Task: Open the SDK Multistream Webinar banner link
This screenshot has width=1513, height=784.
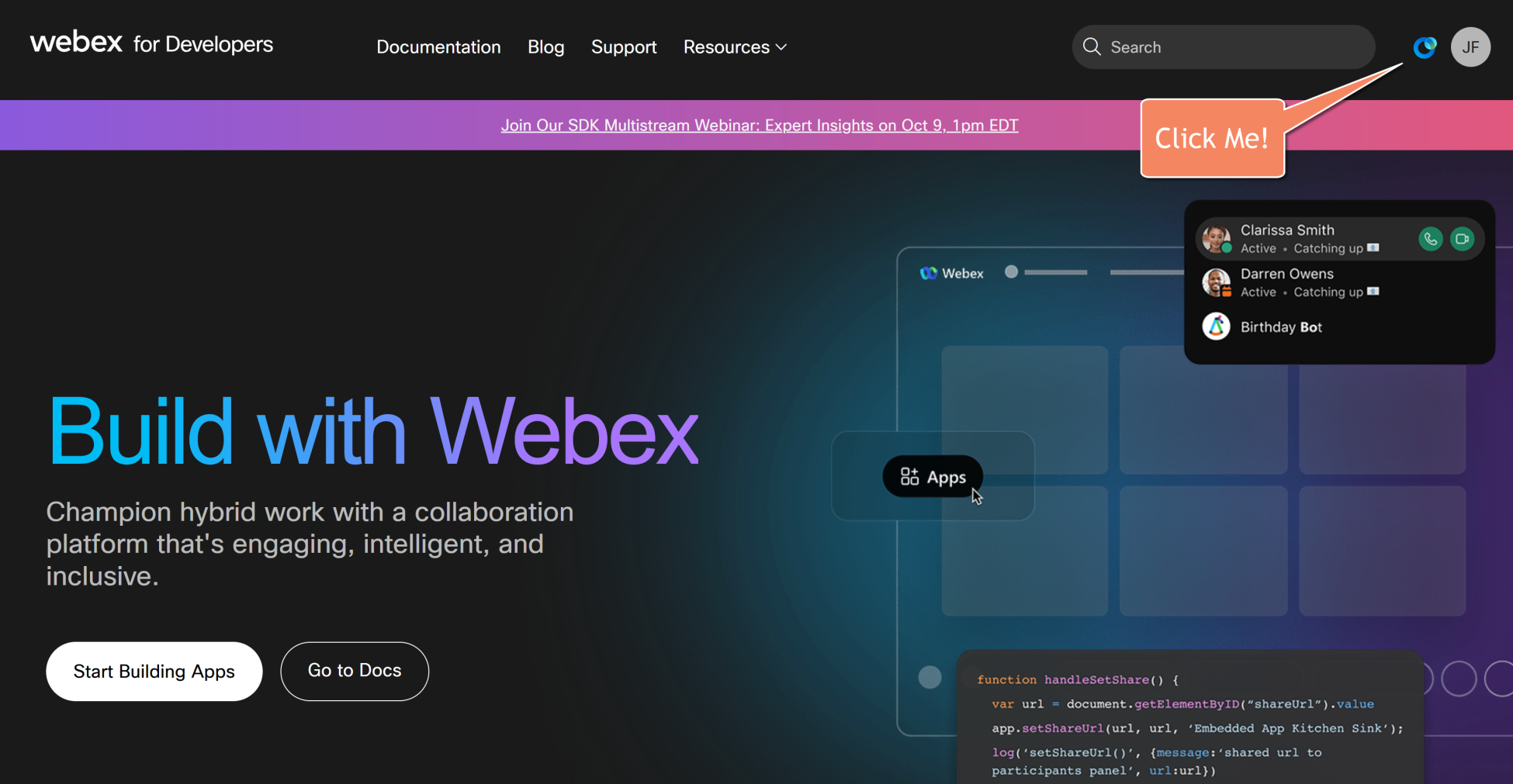Action: pyautogui.click(x=760, y=126)
